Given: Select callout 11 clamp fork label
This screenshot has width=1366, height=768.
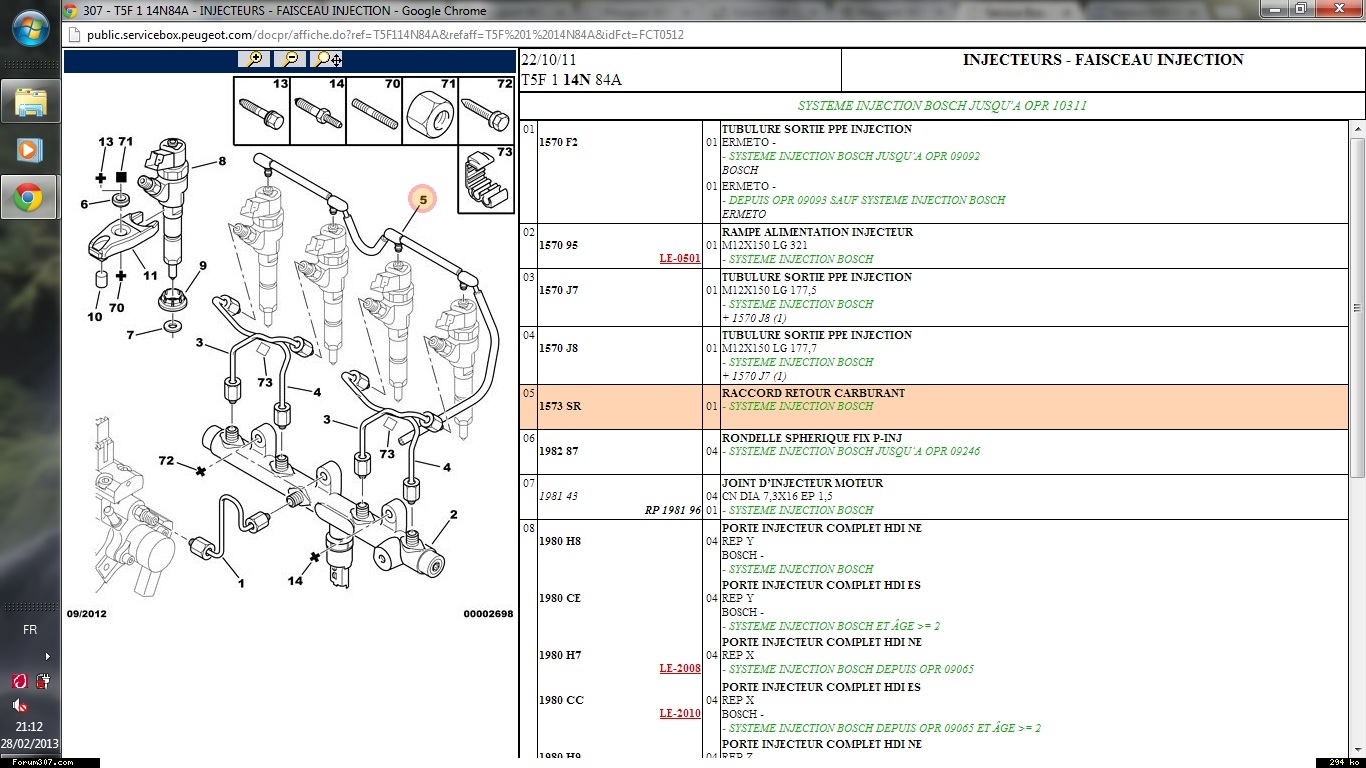Looking at the screenshot, I should pyautogui.click(x=149, y=275).
